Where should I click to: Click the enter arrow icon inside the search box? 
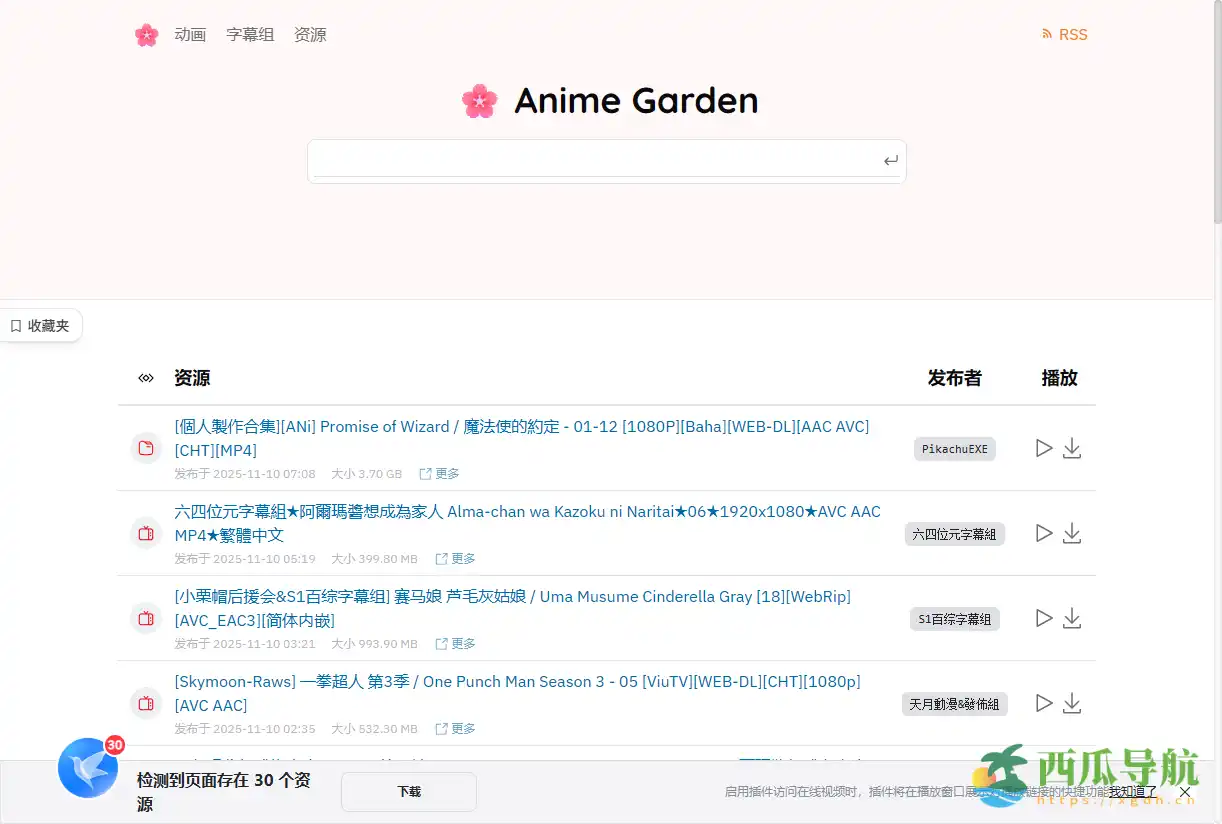(x=890, y=160)
